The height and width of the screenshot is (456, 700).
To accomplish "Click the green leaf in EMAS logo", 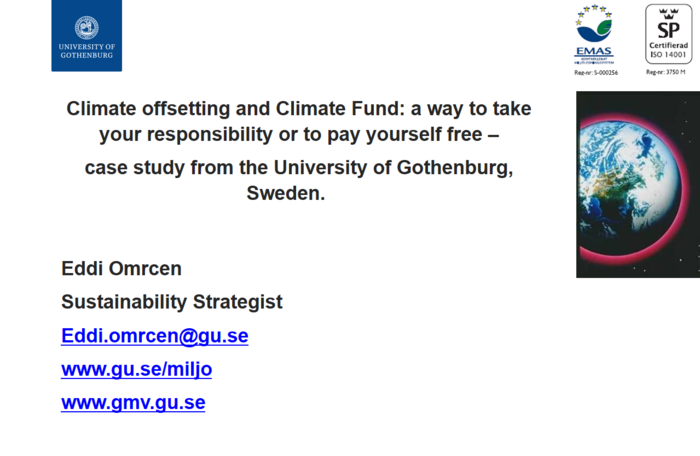I will tap(604, 27).
